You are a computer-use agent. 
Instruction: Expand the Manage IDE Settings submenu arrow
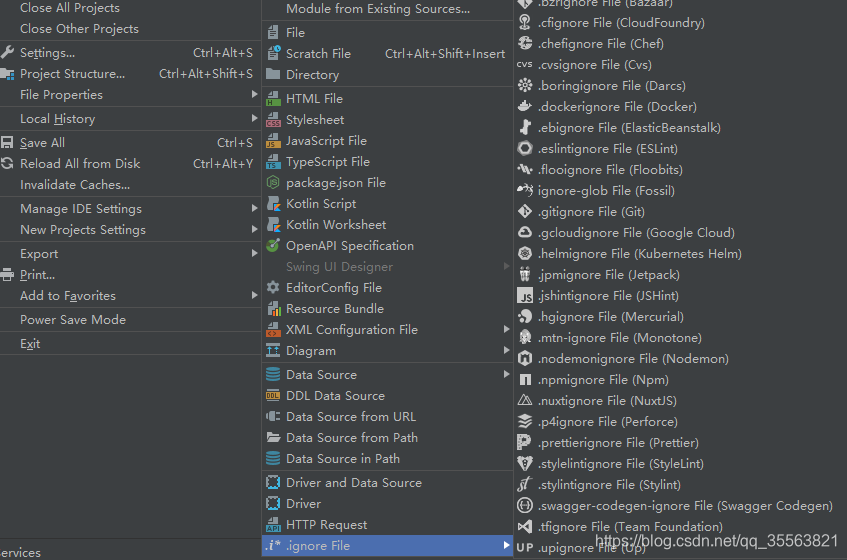point(254,208)
